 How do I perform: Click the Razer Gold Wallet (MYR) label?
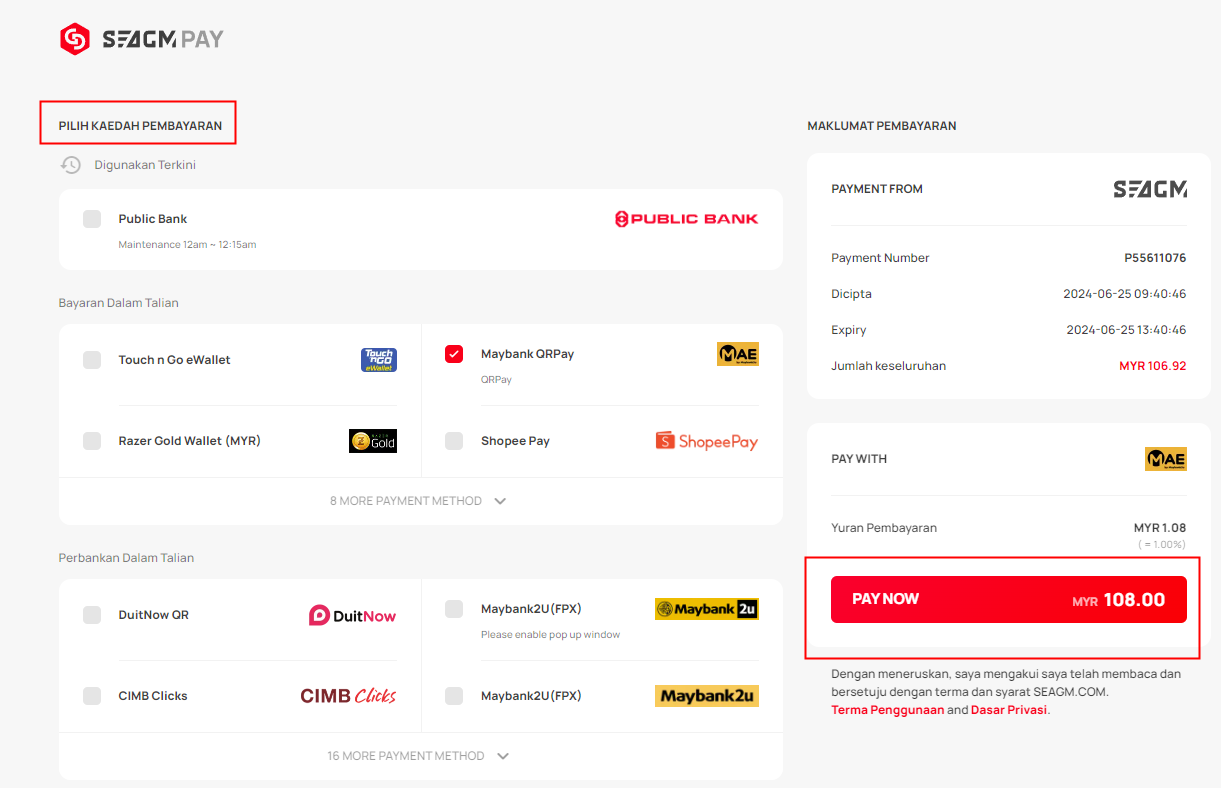click(x=190, y=441)
